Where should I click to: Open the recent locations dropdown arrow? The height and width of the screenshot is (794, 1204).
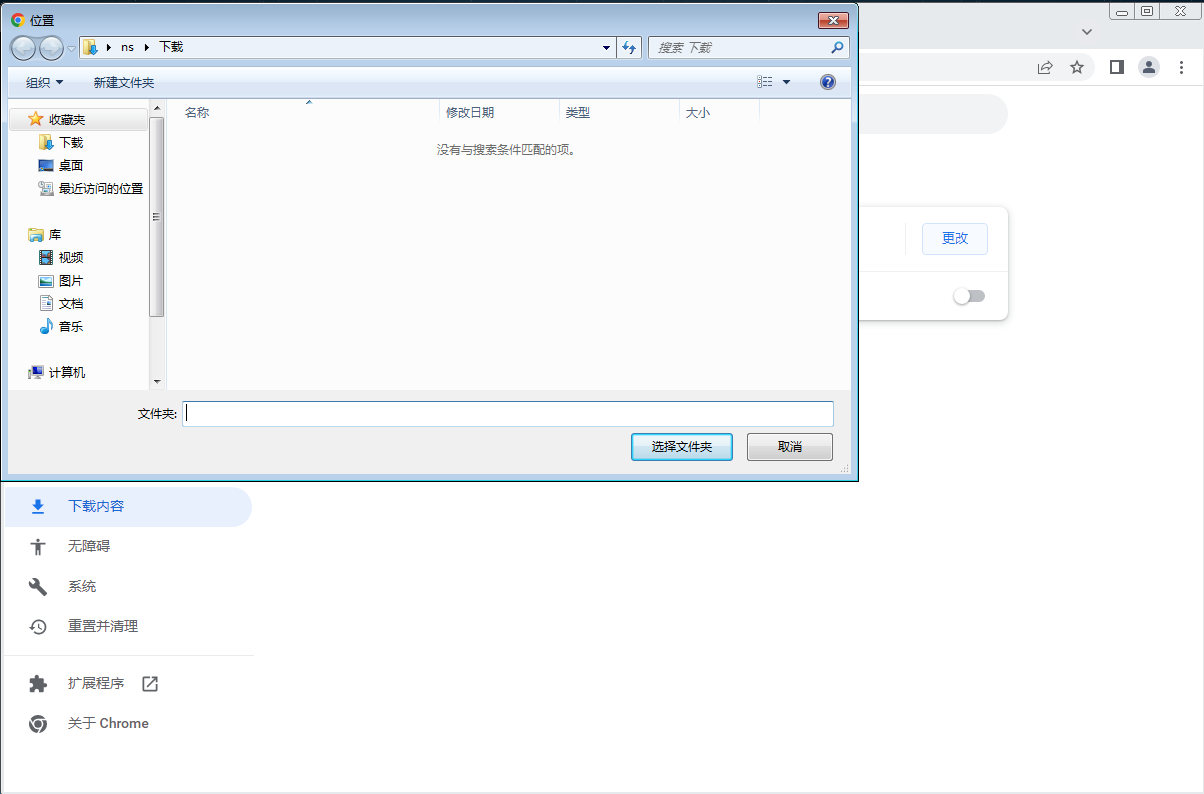click(x=71, y=48)
